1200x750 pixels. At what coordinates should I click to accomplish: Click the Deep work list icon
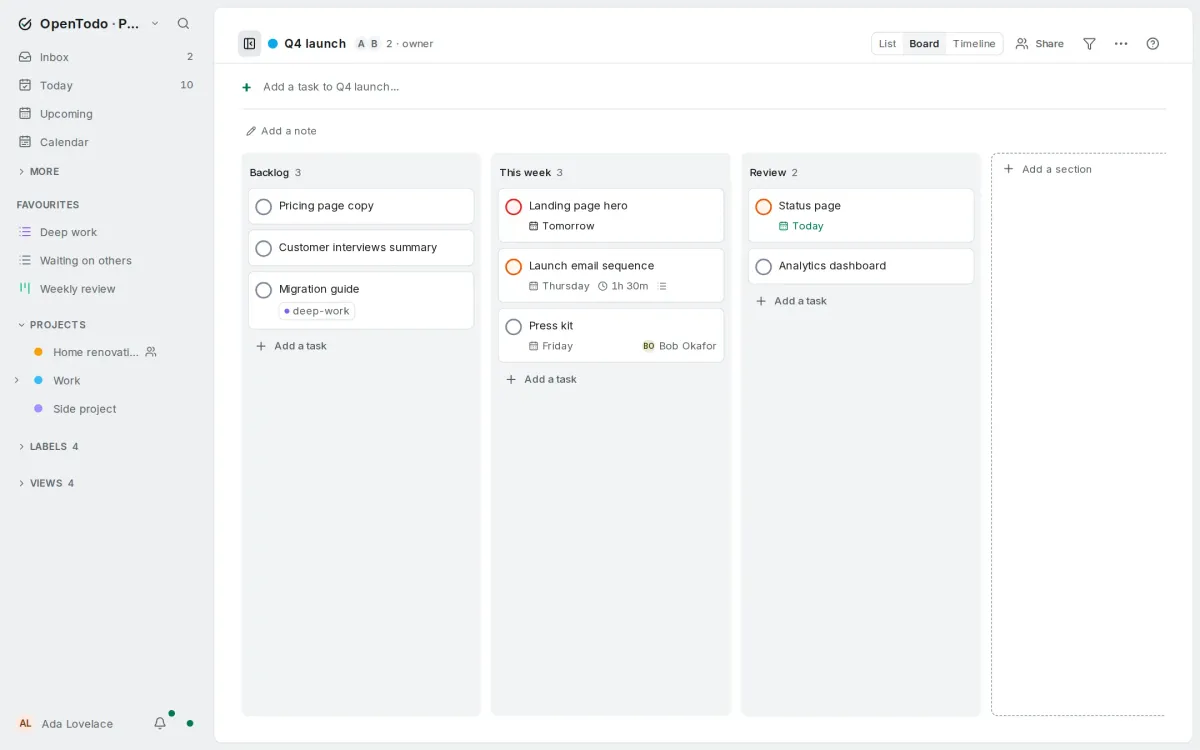point(25,232)
